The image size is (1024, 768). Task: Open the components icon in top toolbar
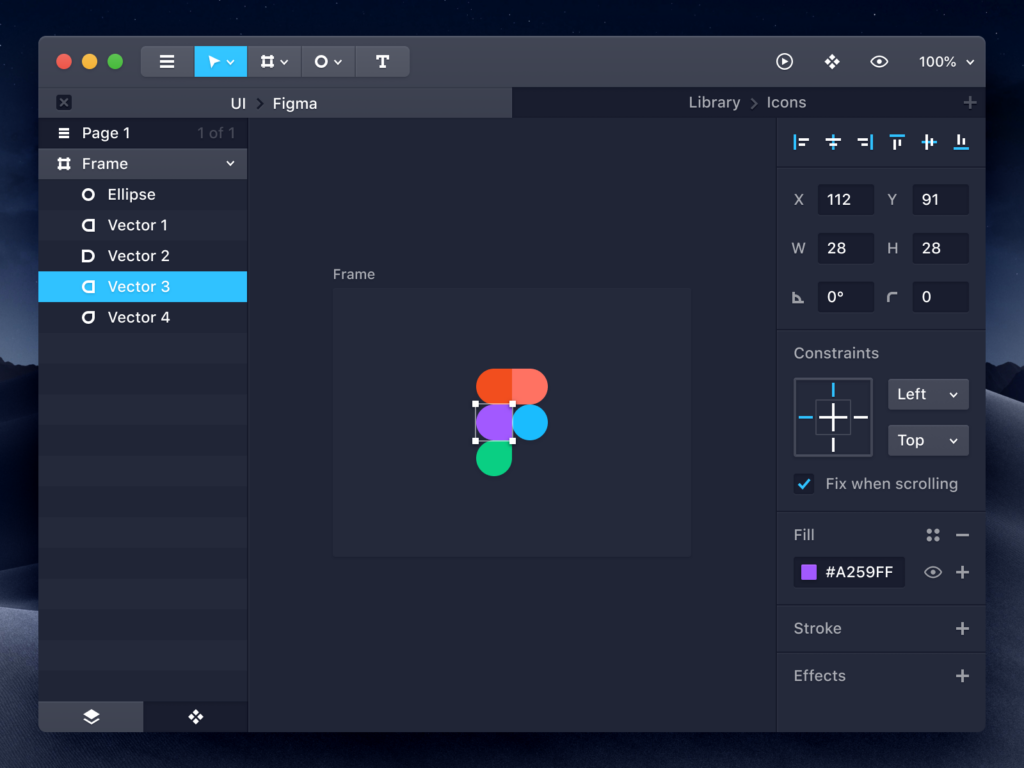pos(831,62)
